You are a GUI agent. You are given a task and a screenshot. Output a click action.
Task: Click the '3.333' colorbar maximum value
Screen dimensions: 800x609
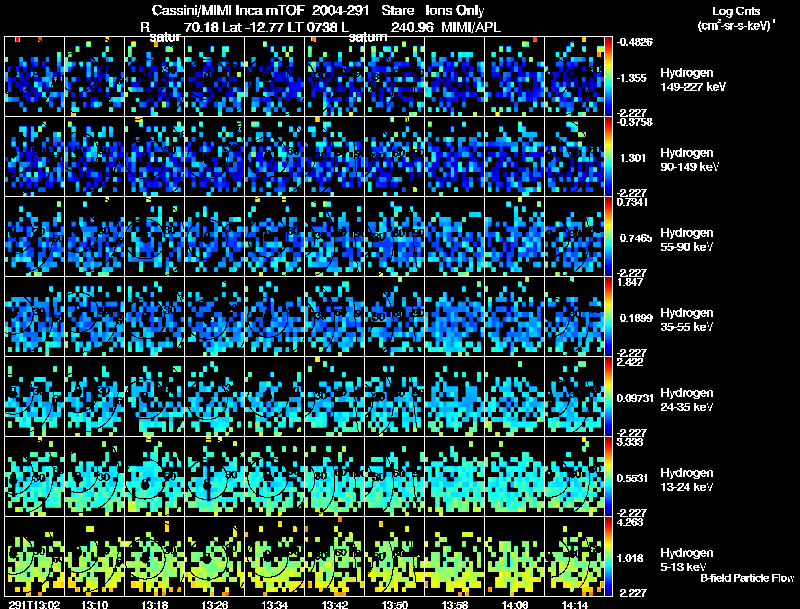(630, 442)
